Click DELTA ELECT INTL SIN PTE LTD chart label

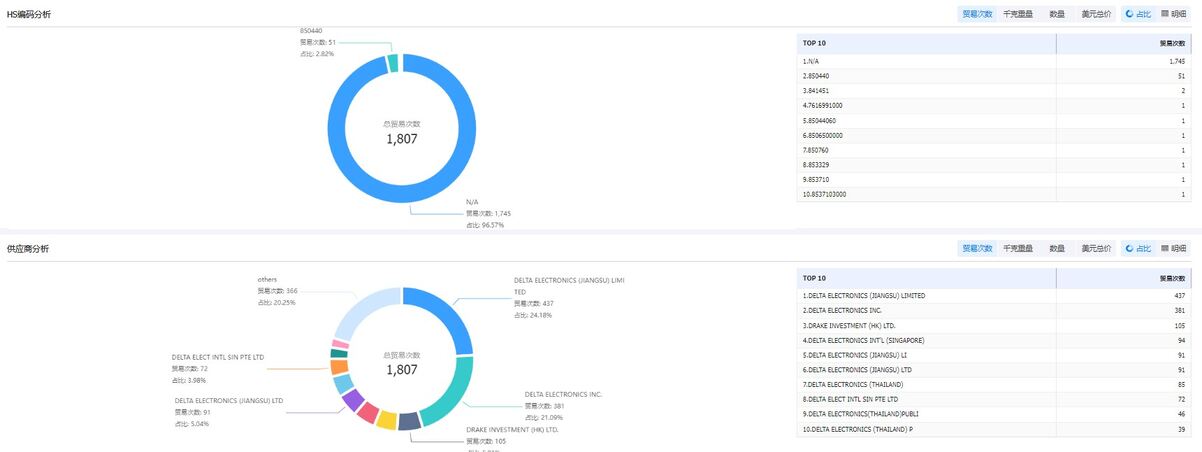pos(218,356)
